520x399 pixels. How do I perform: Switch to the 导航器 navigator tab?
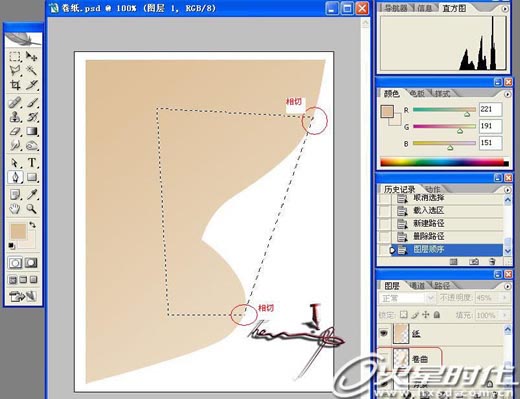click(x=396, y=8)
